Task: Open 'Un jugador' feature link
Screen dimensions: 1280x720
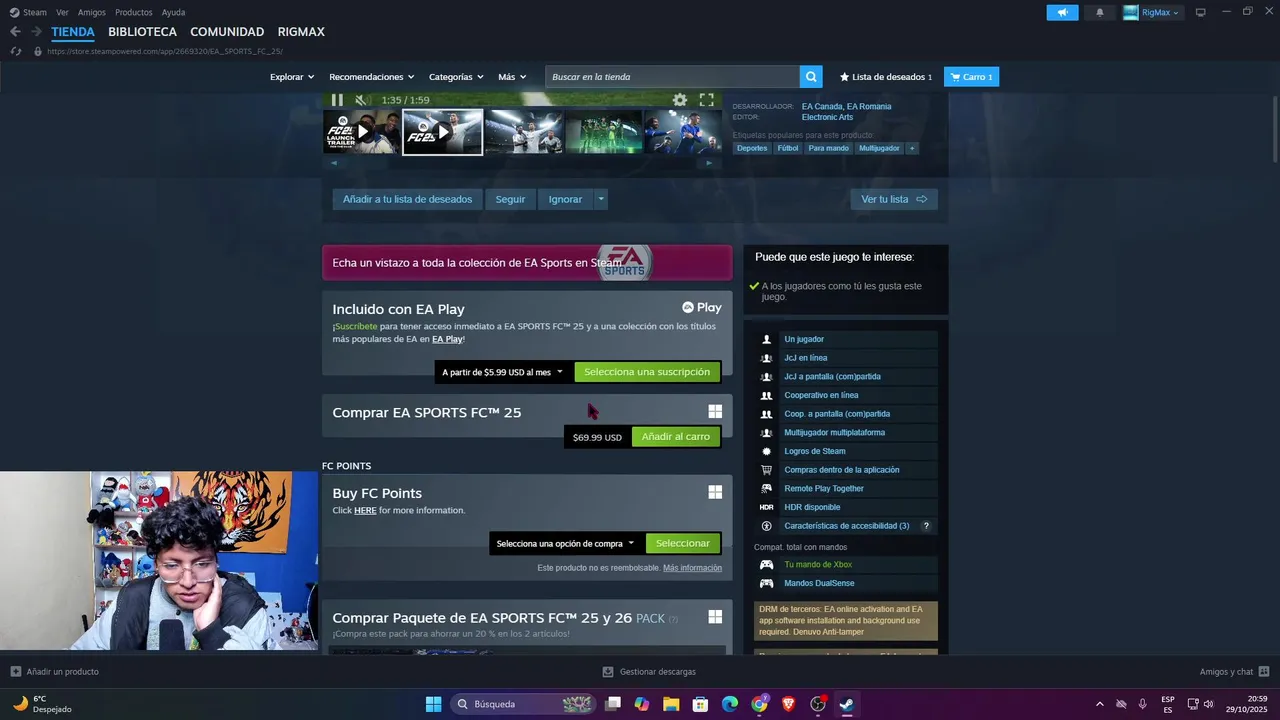Action: coord(804,339)
